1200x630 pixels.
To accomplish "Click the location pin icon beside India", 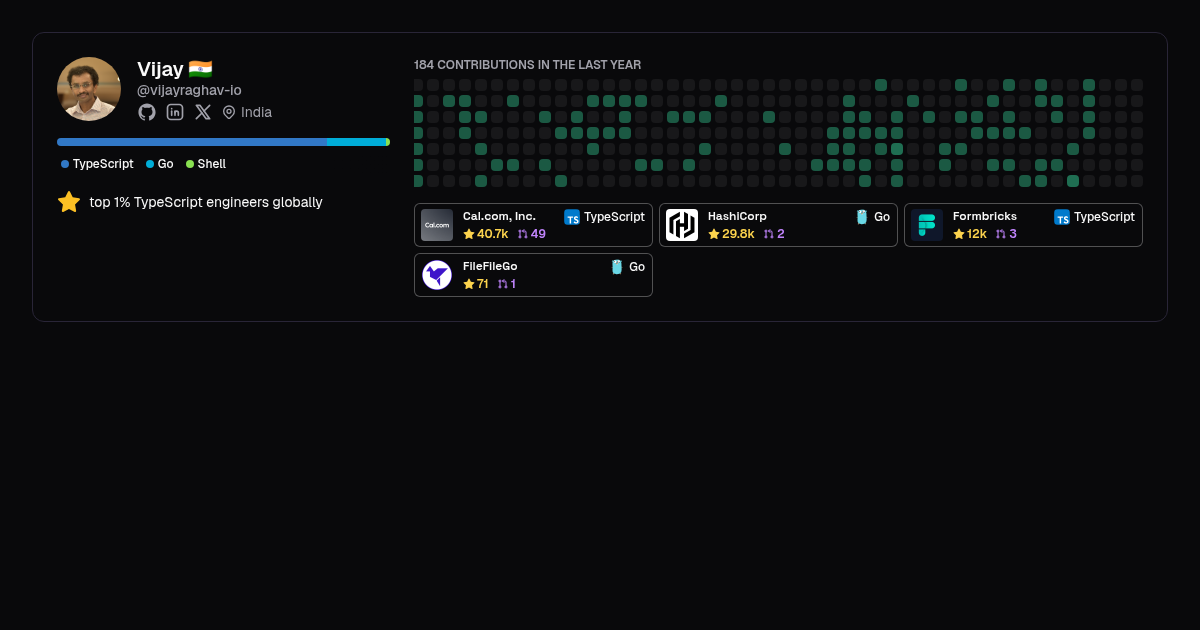I will coord(229,112).
